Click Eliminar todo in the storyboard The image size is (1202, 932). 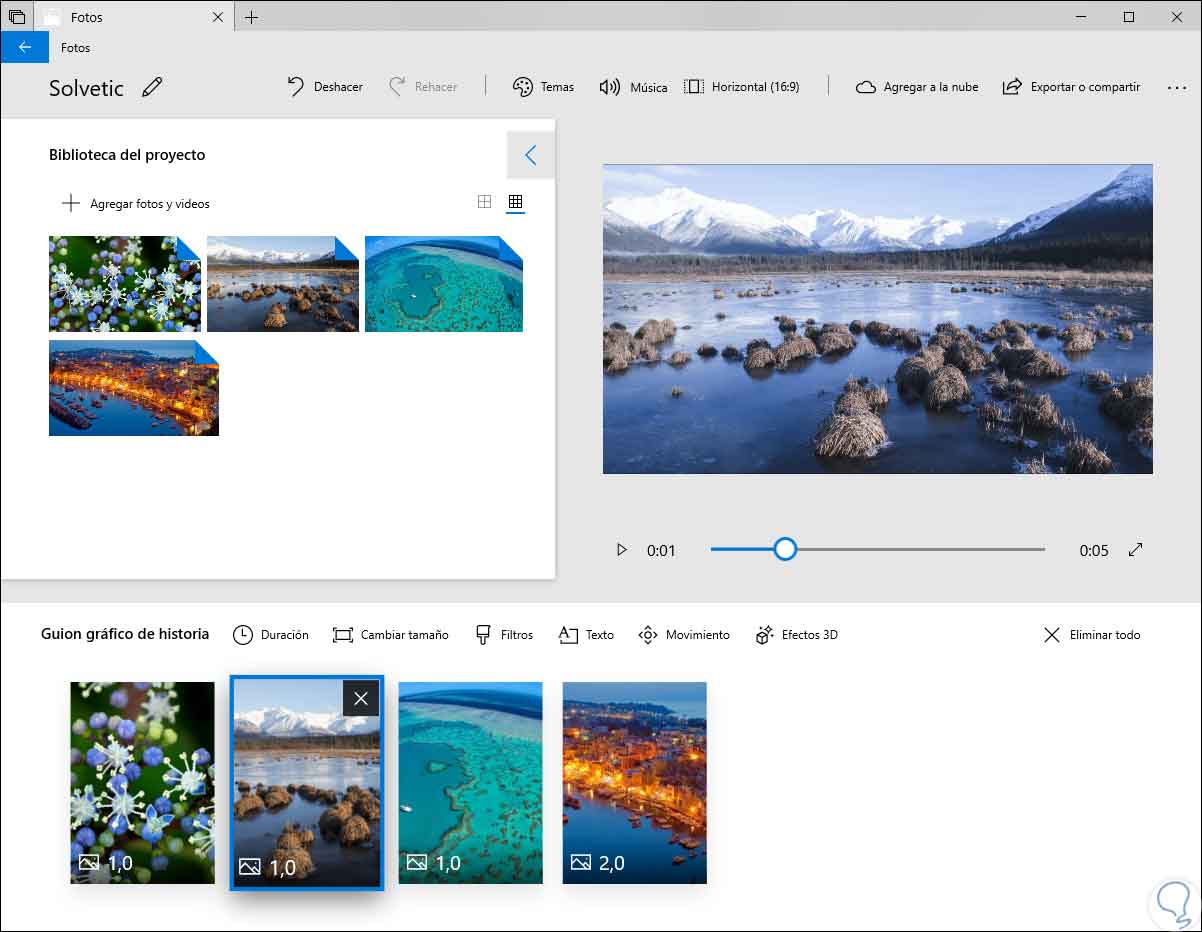click(x=1092, y=635)
